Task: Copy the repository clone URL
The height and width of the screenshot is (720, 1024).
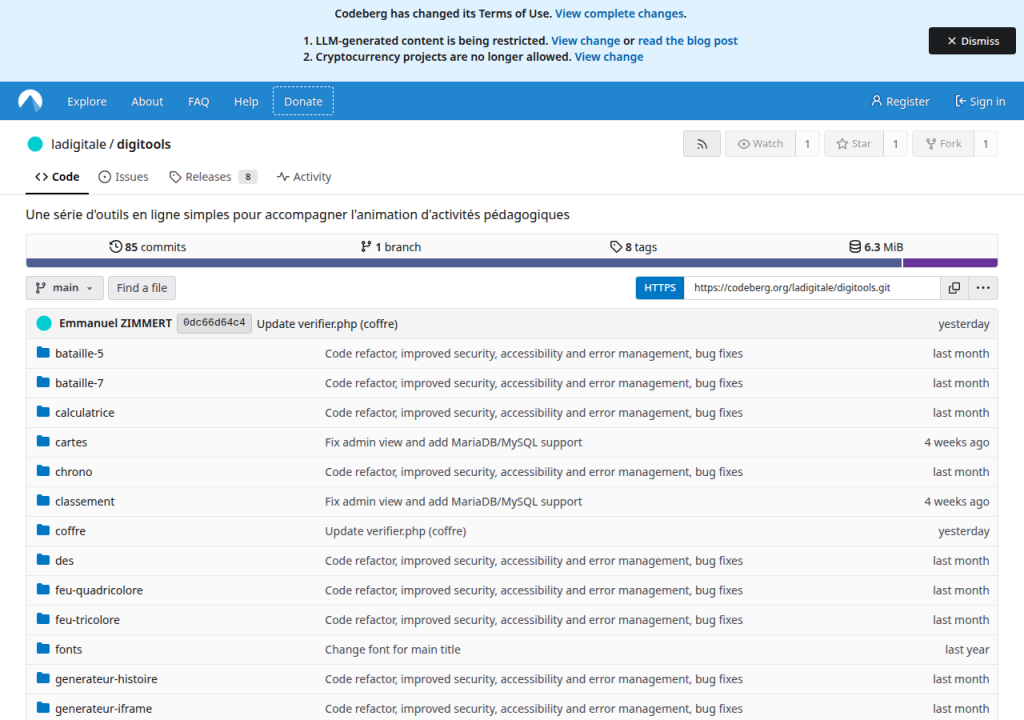Action: [954, 287]
